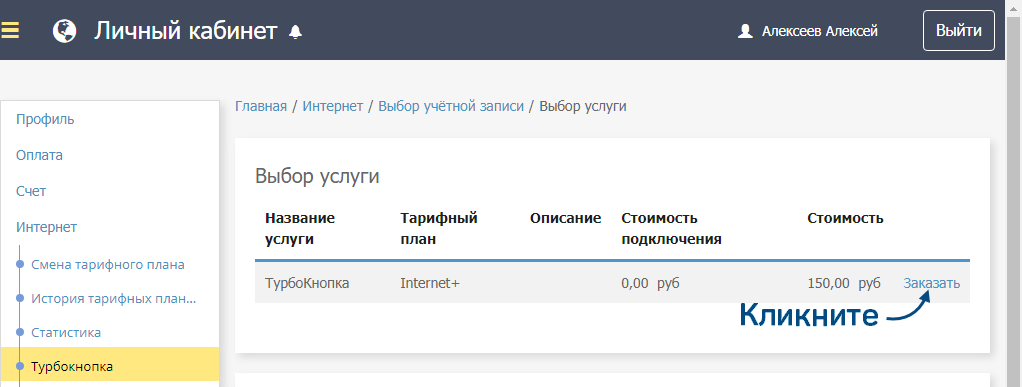This screenshot has height=387, width=1022.
Task: Click the Личный кабинет title
Action: 185,31
